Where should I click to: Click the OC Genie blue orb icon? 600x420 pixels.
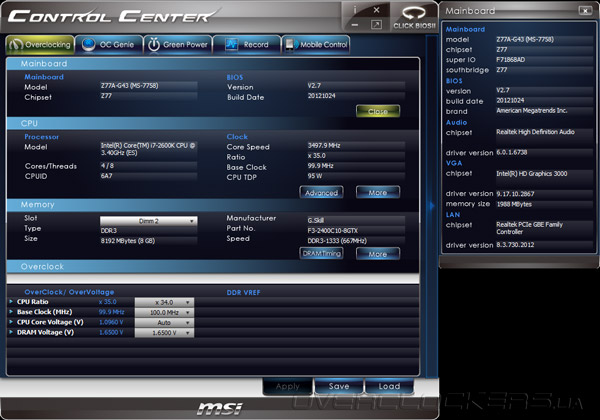pos(88,45)
